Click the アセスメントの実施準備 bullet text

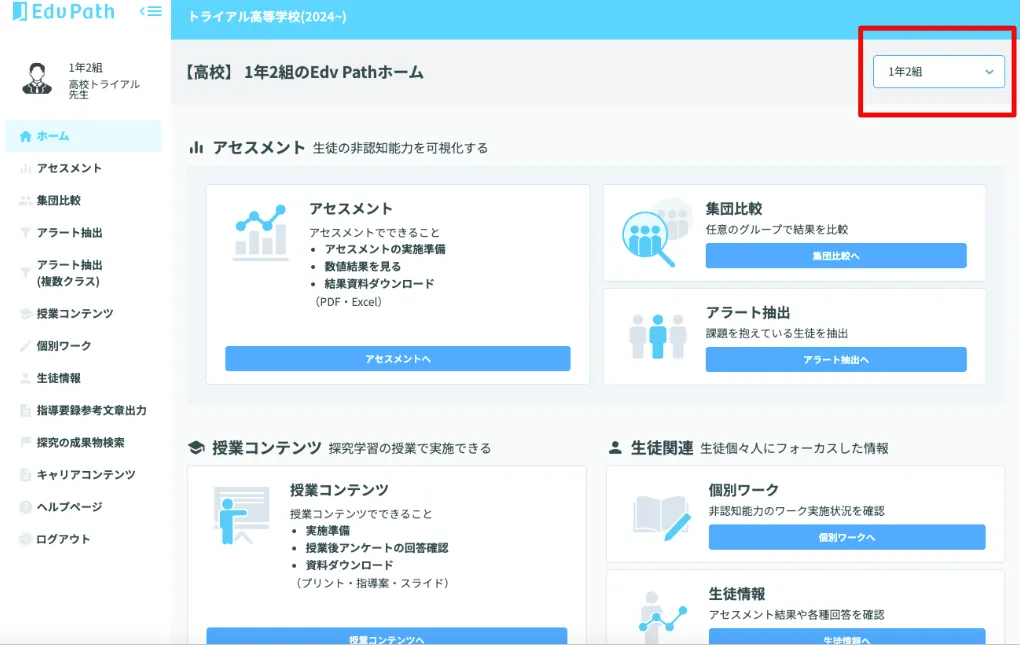pos(385,249)
